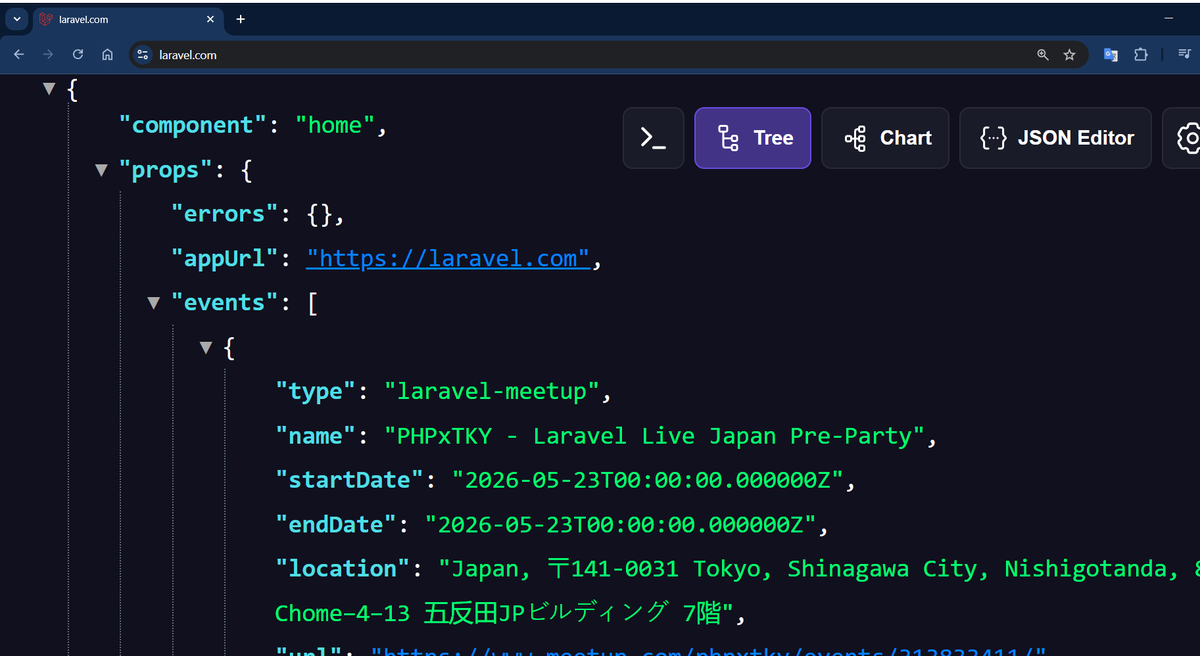The image size is (1200, 656).
Task: Minimize the browser window
Action: click(x=1169, y=19)
